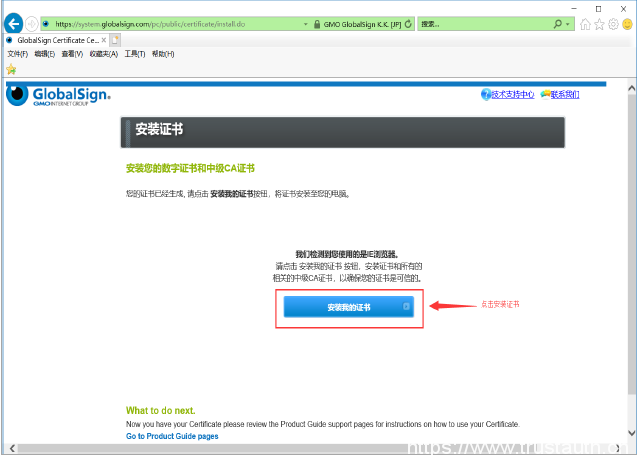
Task: Click the 安装证书 header banner
Action: coord(342,132)
